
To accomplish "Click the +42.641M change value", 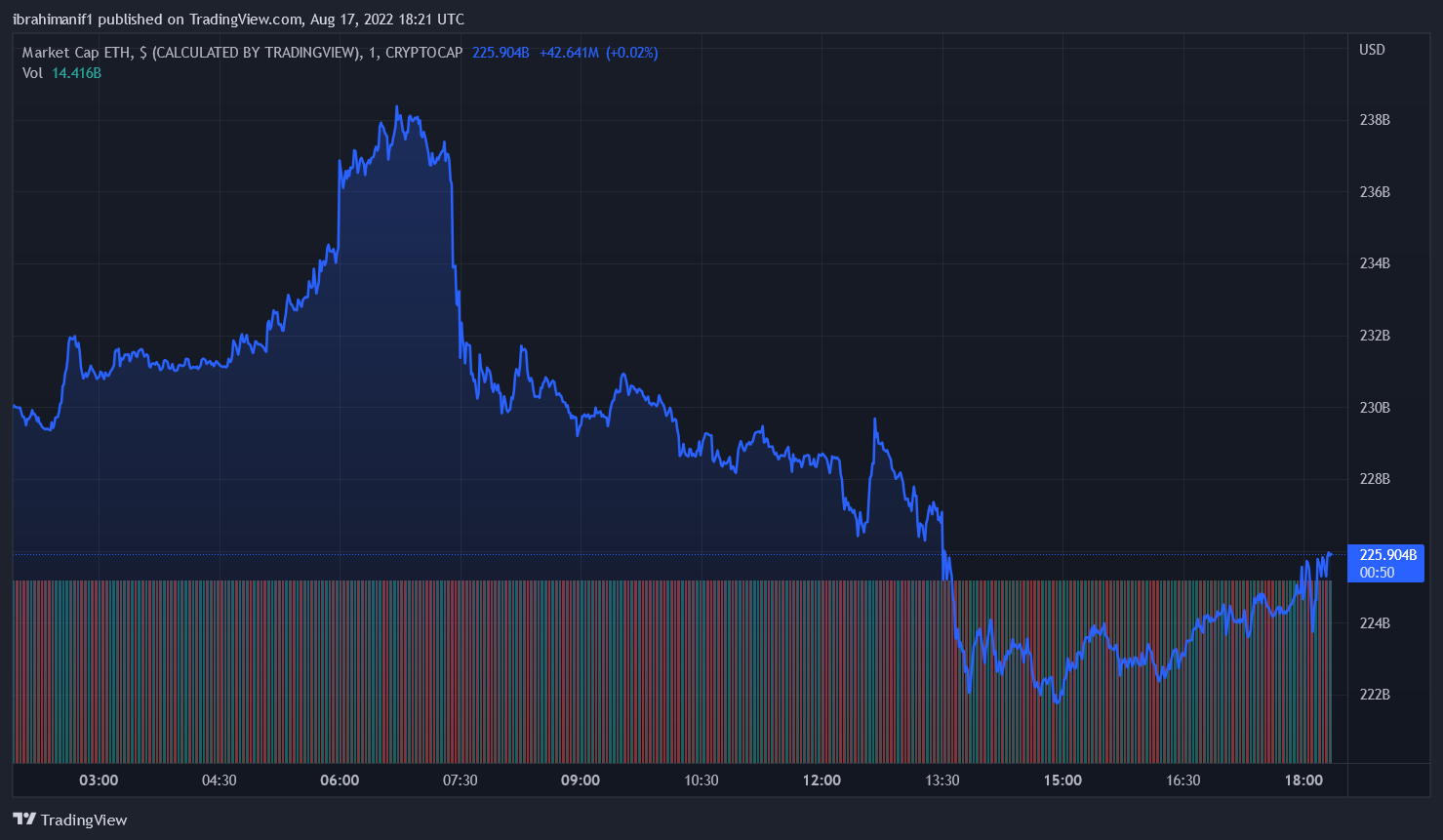I will click(x=567, y=53).
